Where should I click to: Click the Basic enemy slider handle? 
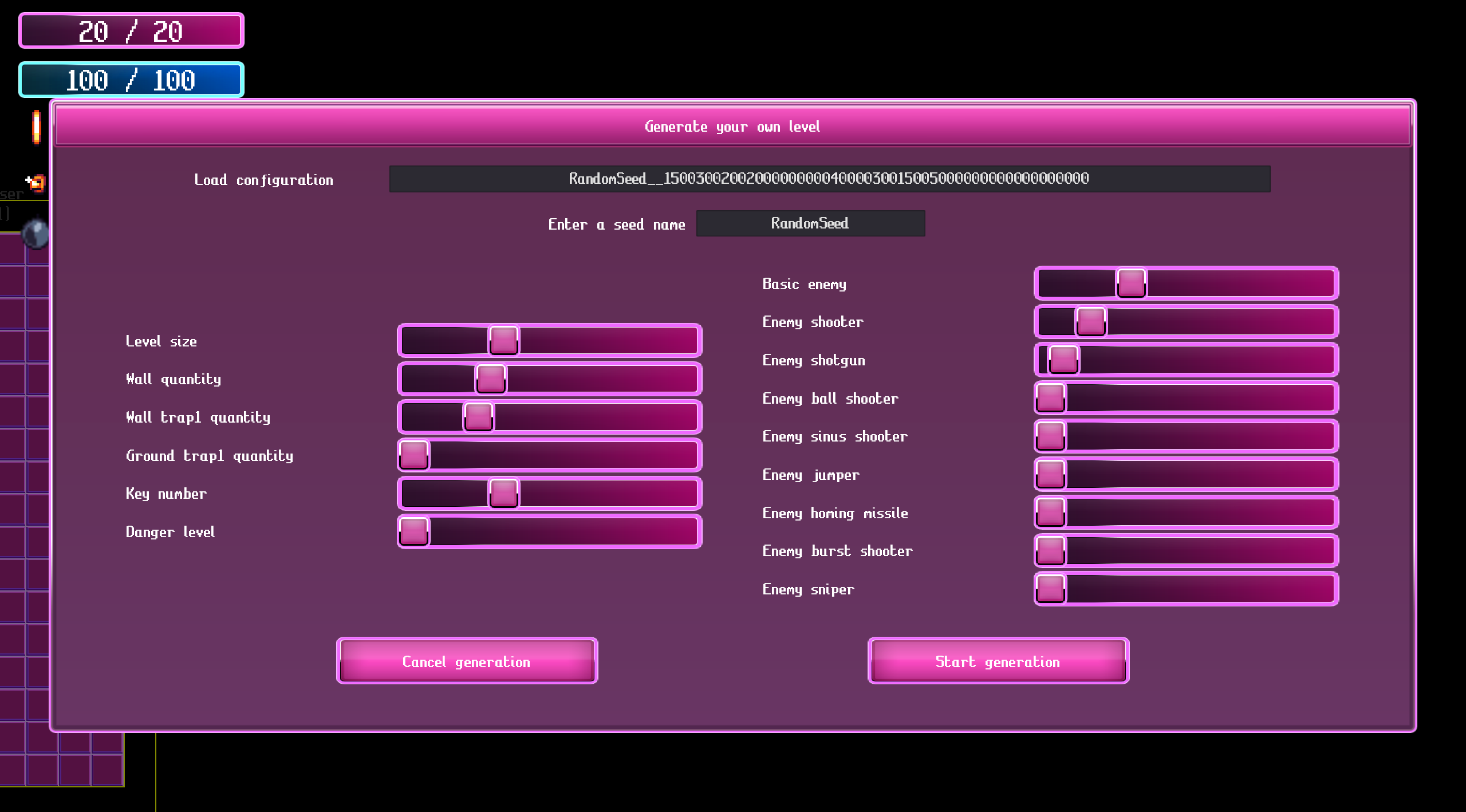(x=1131, y=283)
